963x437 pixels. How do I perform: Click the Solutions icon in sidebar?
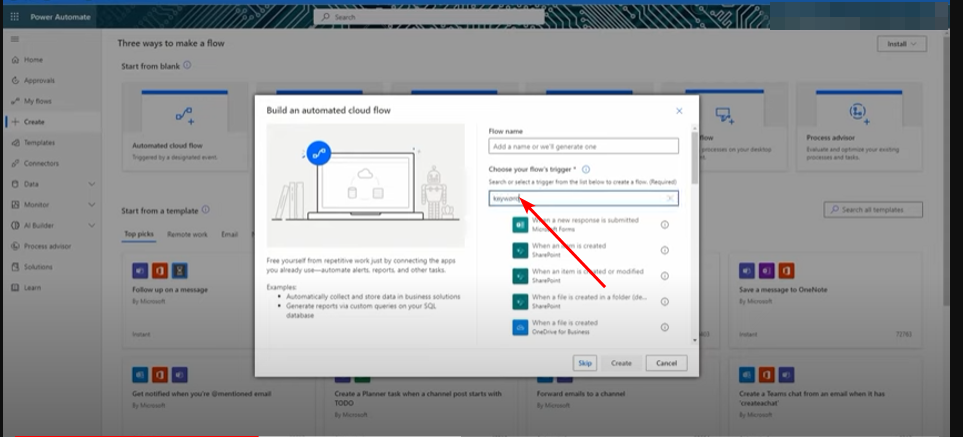click(15, 267)
